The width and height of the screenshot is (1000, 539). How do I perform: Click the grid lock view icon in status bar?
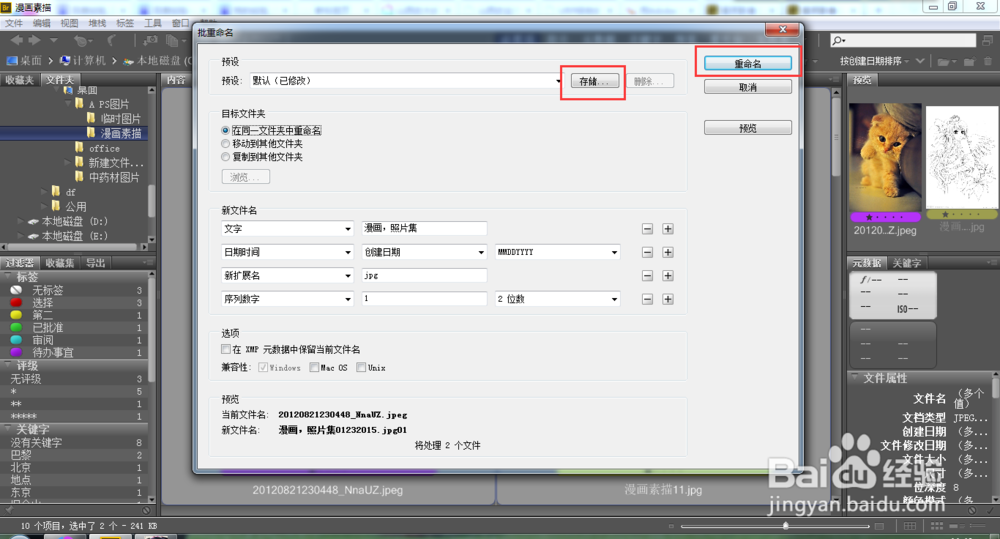(910, 526)
